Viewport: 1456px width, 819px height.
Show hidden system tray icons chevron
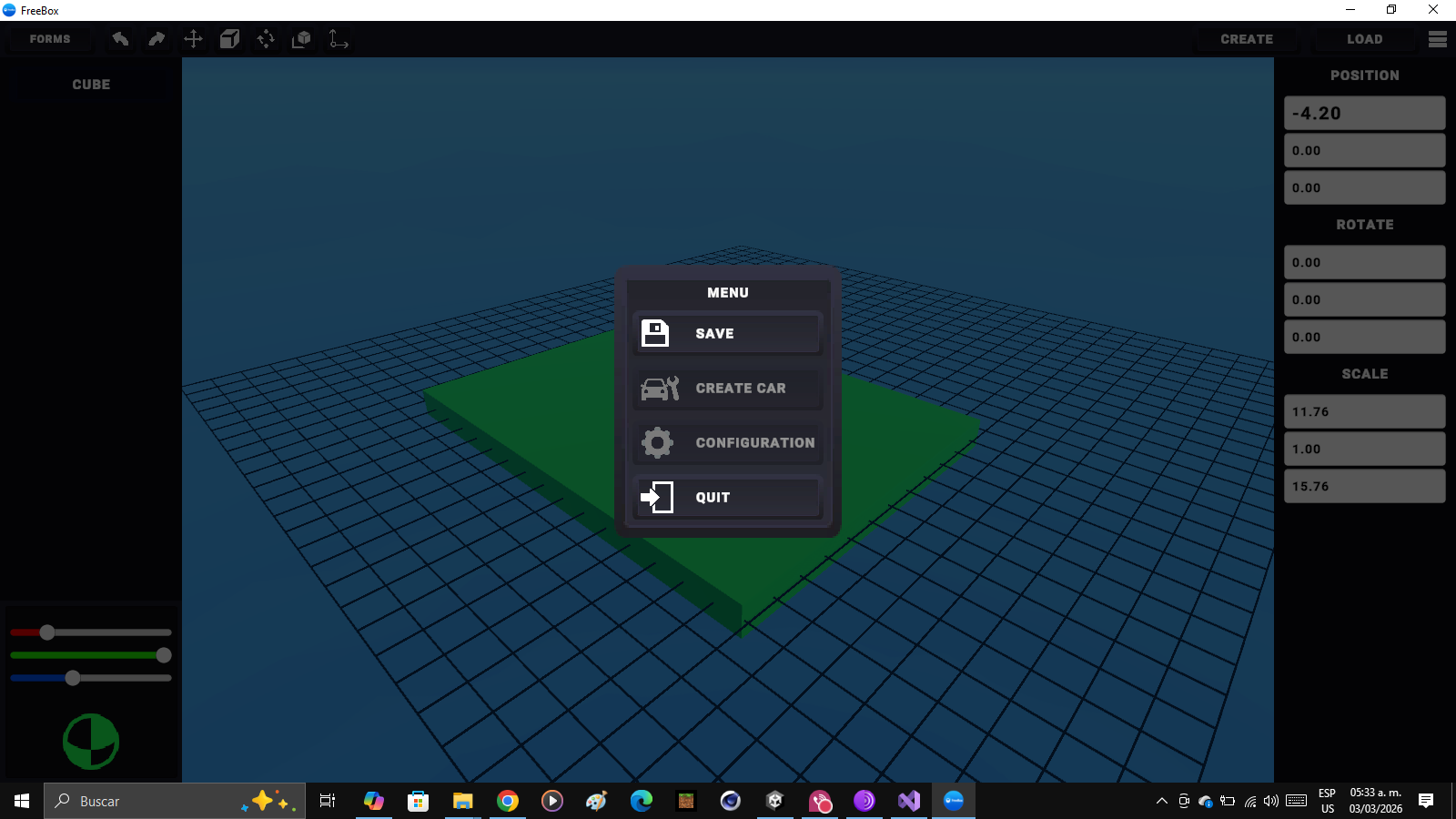point(1162,801)
